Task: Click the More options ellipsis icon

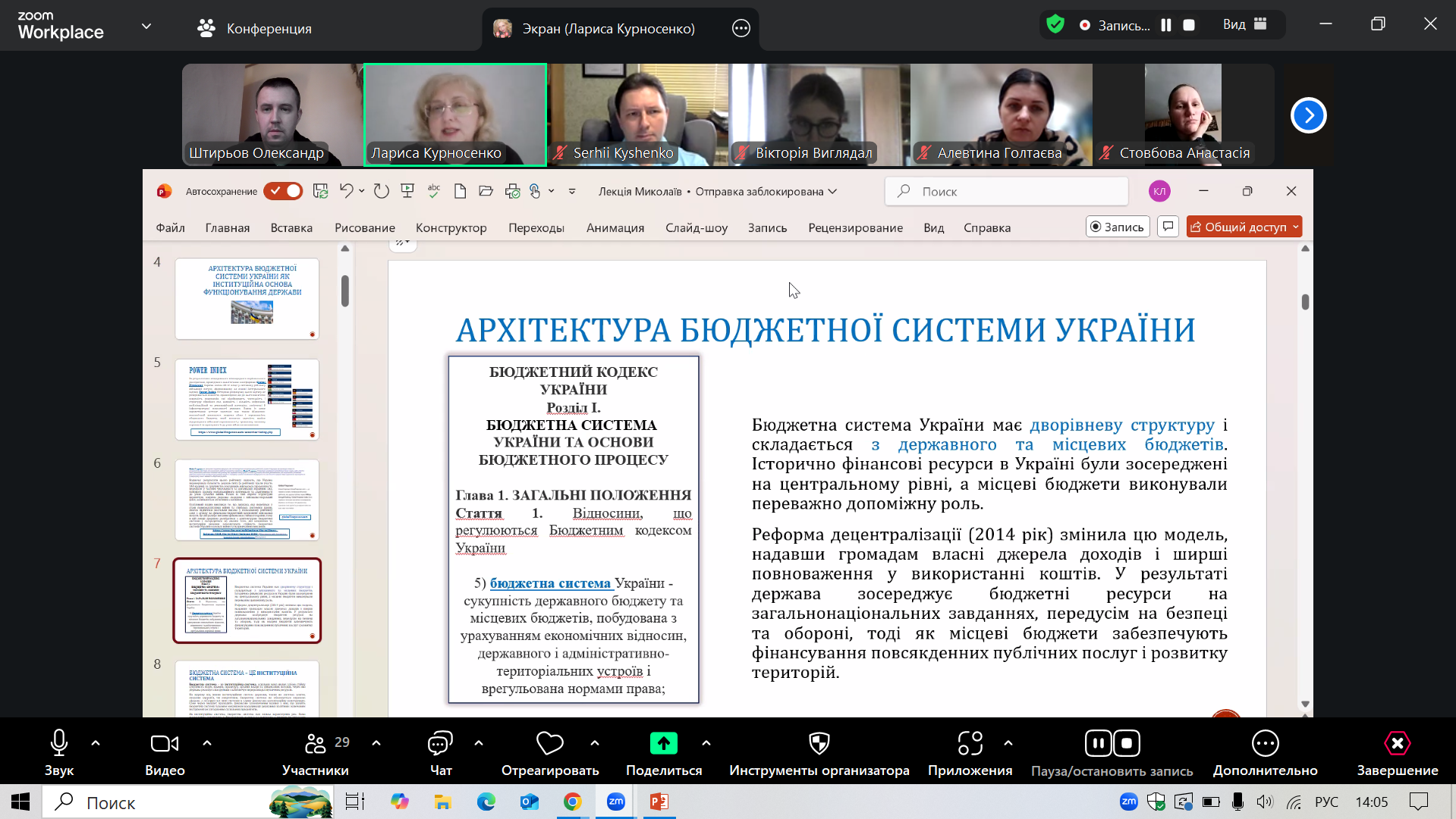Action: [x=1265, y=744]
